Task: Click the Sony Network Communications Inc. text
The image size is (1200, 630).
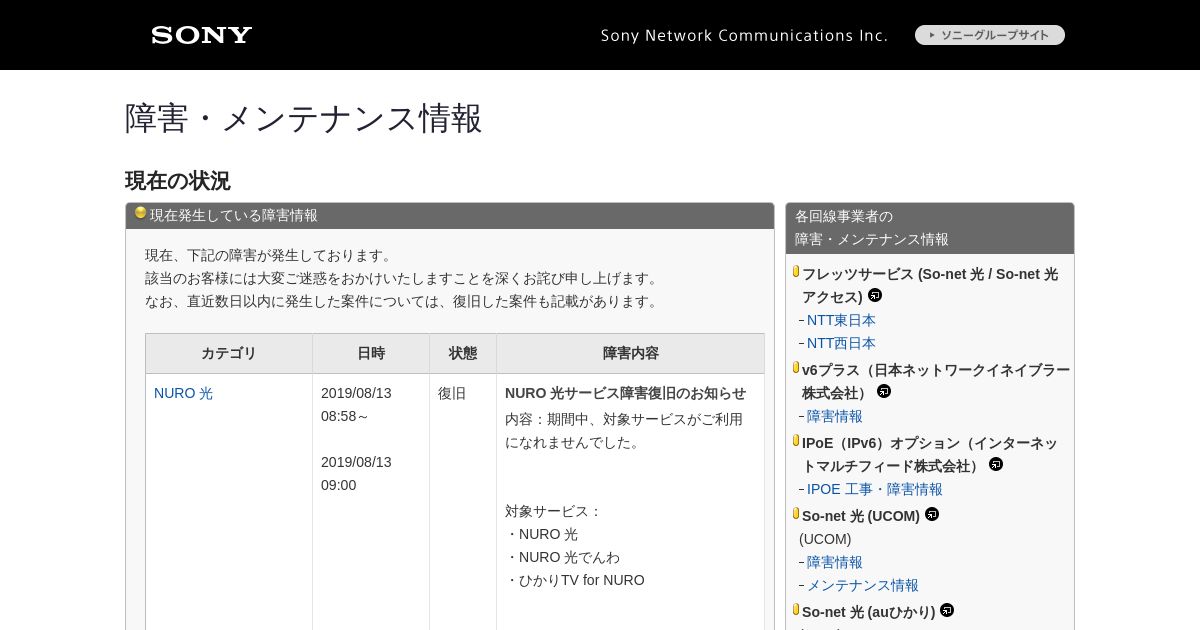Action: pos(744,35)
